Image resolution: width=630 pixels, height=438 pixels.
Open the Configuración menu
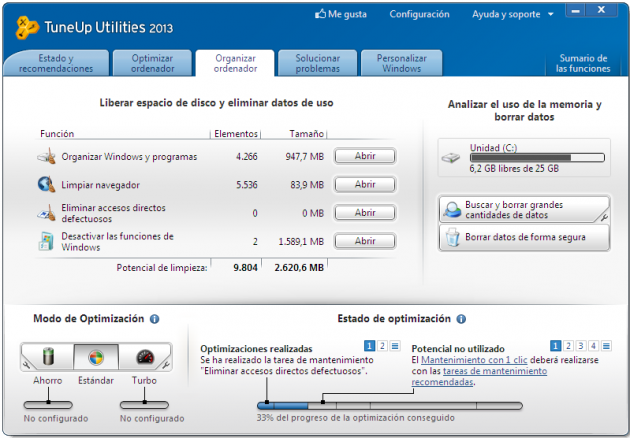419,14
